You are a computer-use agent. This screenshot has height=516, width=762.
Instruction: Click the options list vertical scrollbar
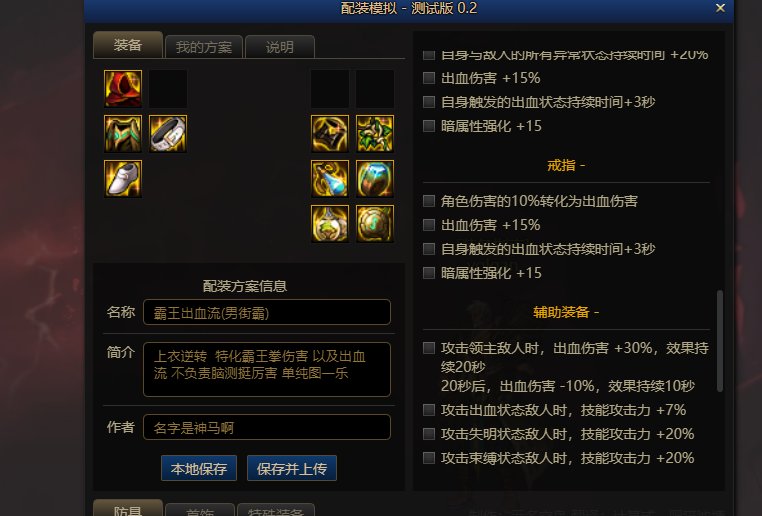720,341
